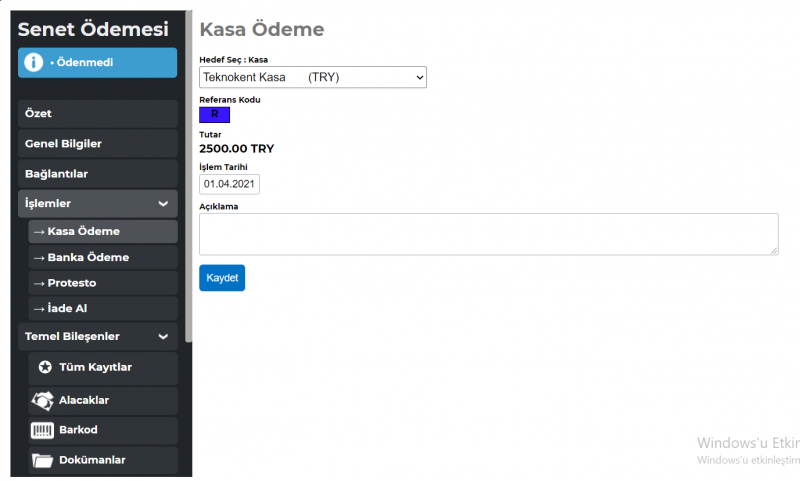The image size is (800, 481).
Task: Collapse the Temel Bileşenler chevron
Action: [x=163, y=337]
